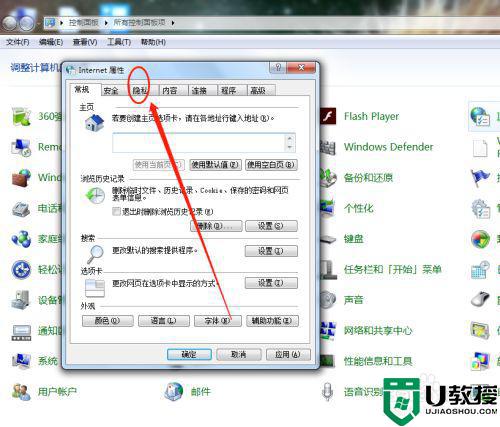
Task: Click the 确定 button
Action: [x=189, y=354]
